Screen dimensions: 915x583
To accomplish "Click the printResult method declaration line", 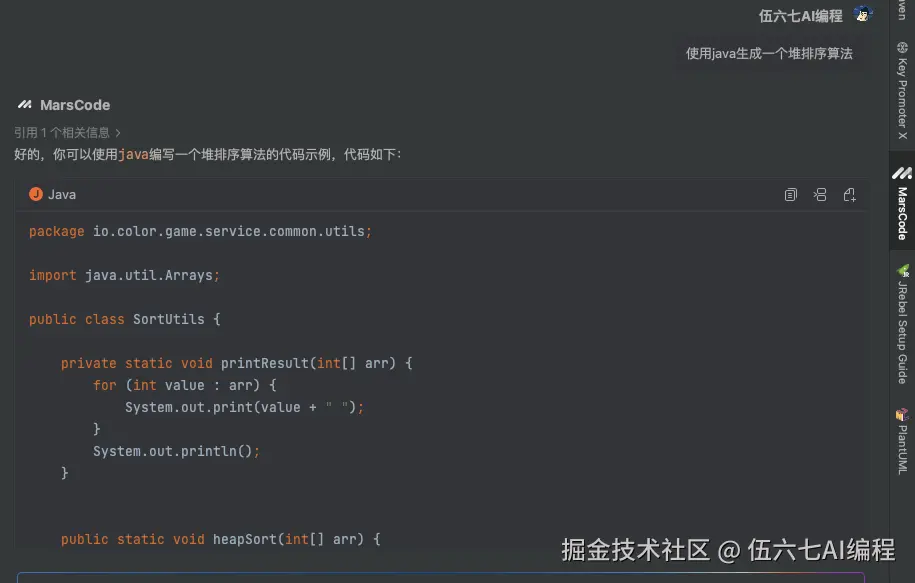I will tap(236, 363).
